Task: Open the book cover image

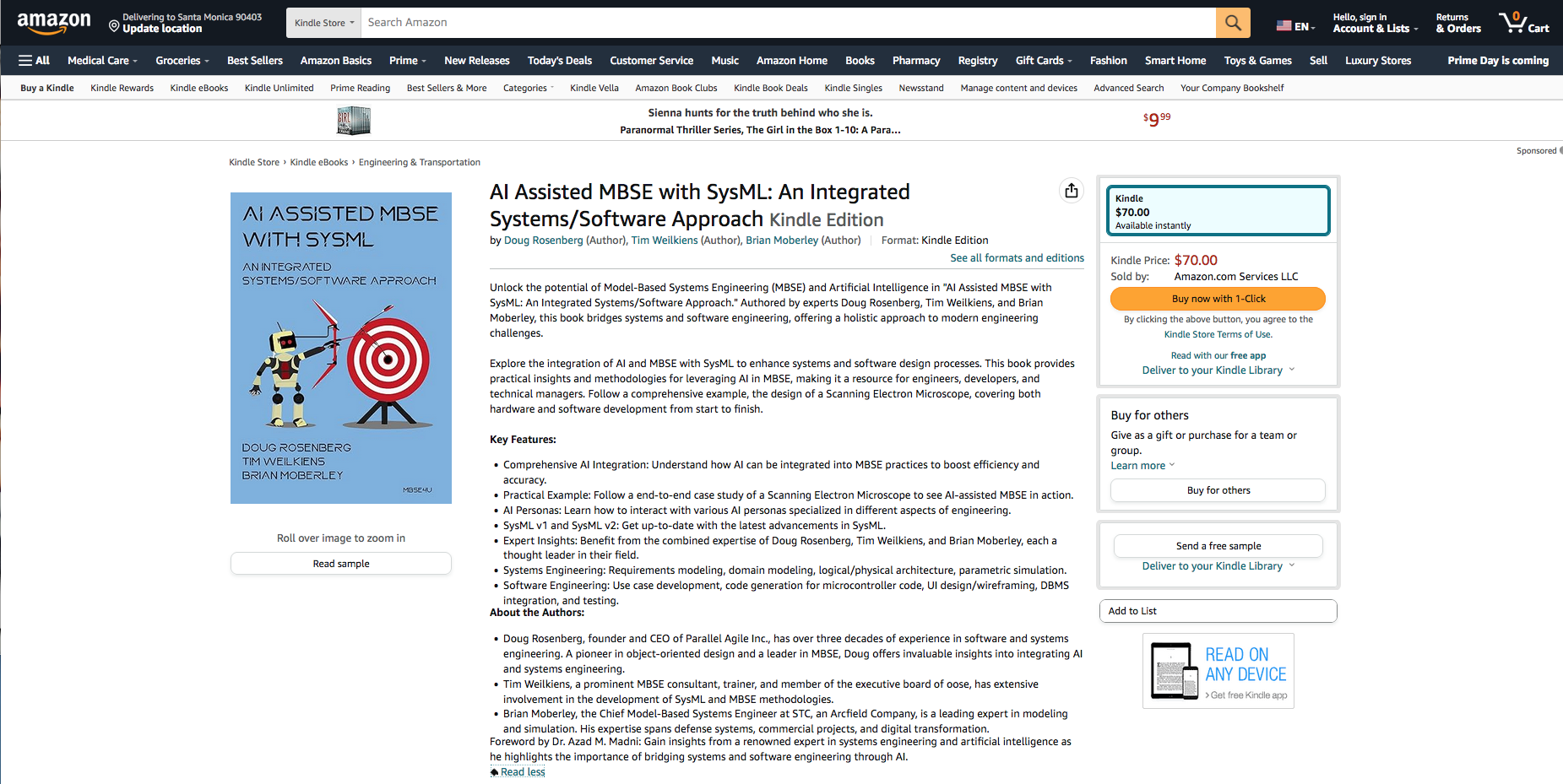Action: click(x=341, y=348)
